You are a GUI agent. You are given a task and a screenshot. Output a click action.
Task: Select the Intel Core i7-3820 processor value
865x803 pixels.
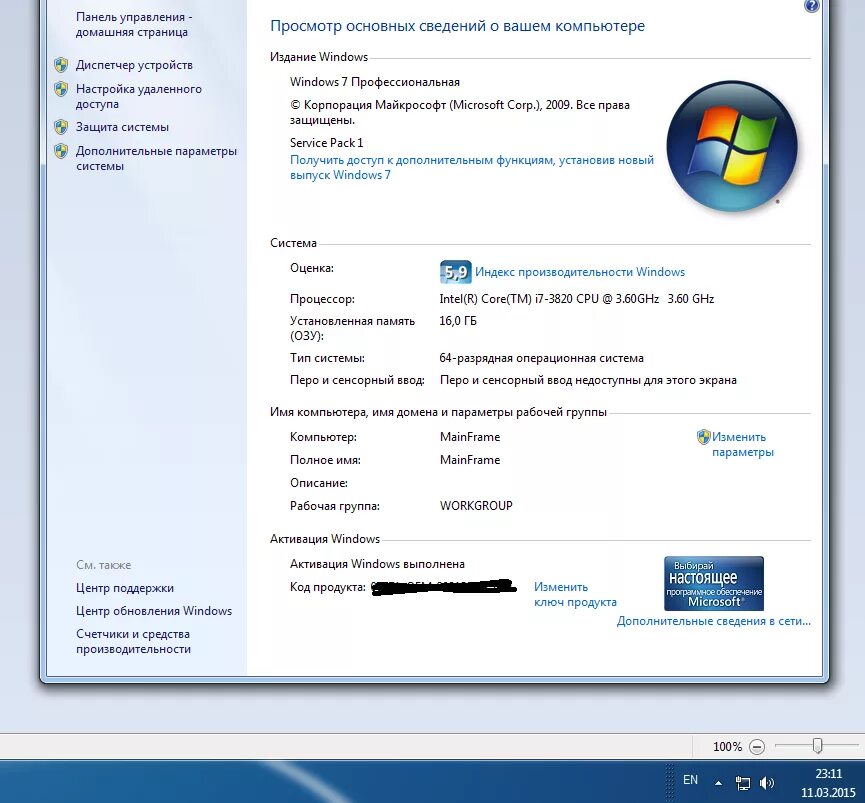576,299
